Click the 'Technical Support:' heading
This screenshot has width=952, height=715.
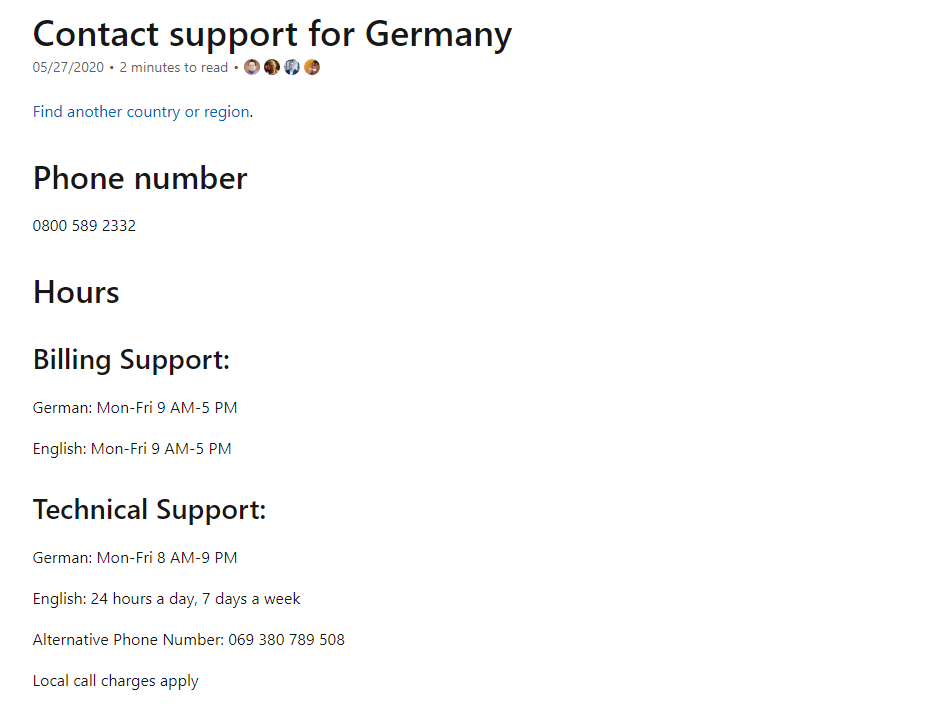point(149,510)
